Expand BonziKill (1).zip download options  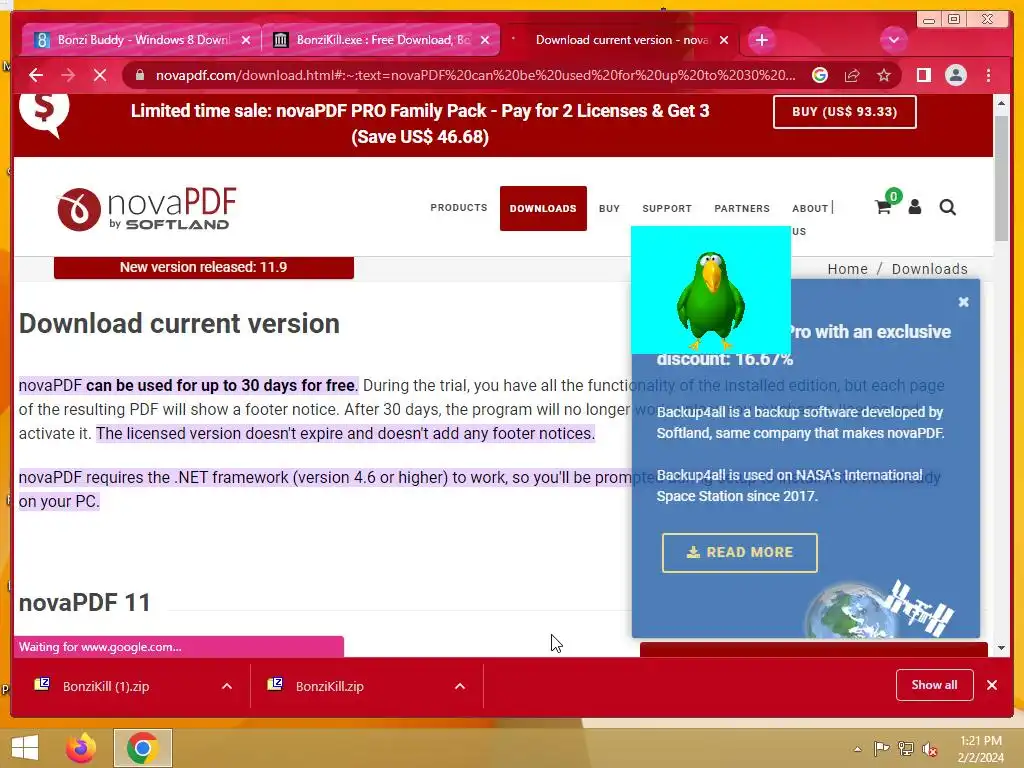(x=227, y=686)
